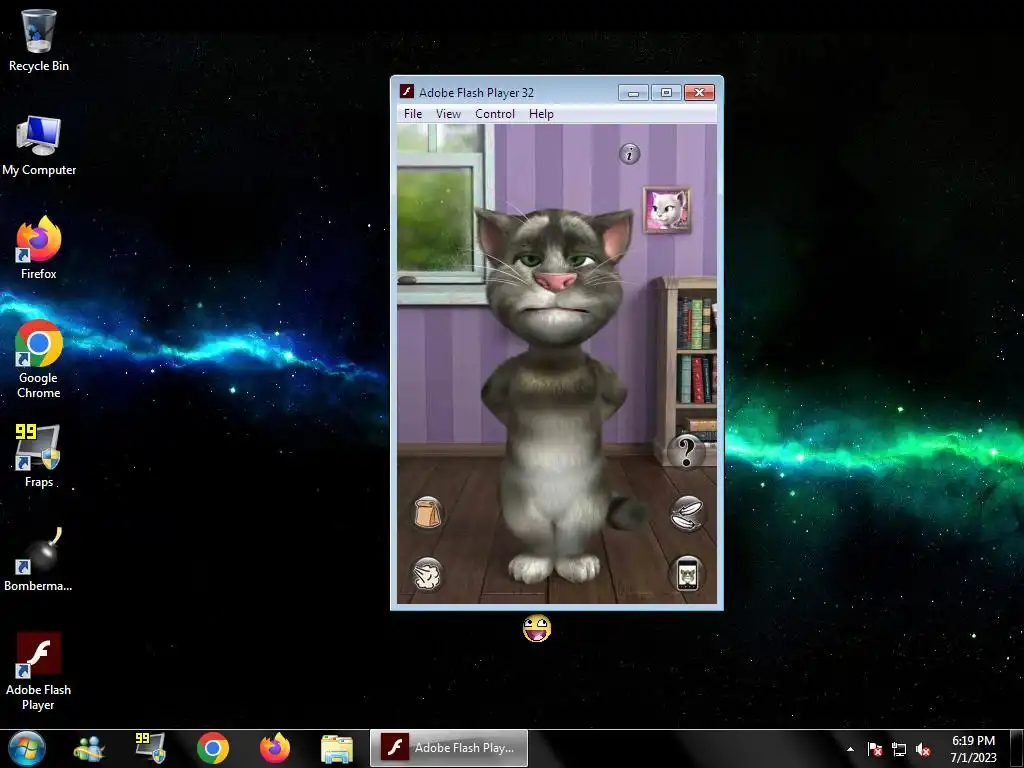This screenshot has height=768, width=1024.
Task: Tap the question mark help button
Action: click(686, 451)
